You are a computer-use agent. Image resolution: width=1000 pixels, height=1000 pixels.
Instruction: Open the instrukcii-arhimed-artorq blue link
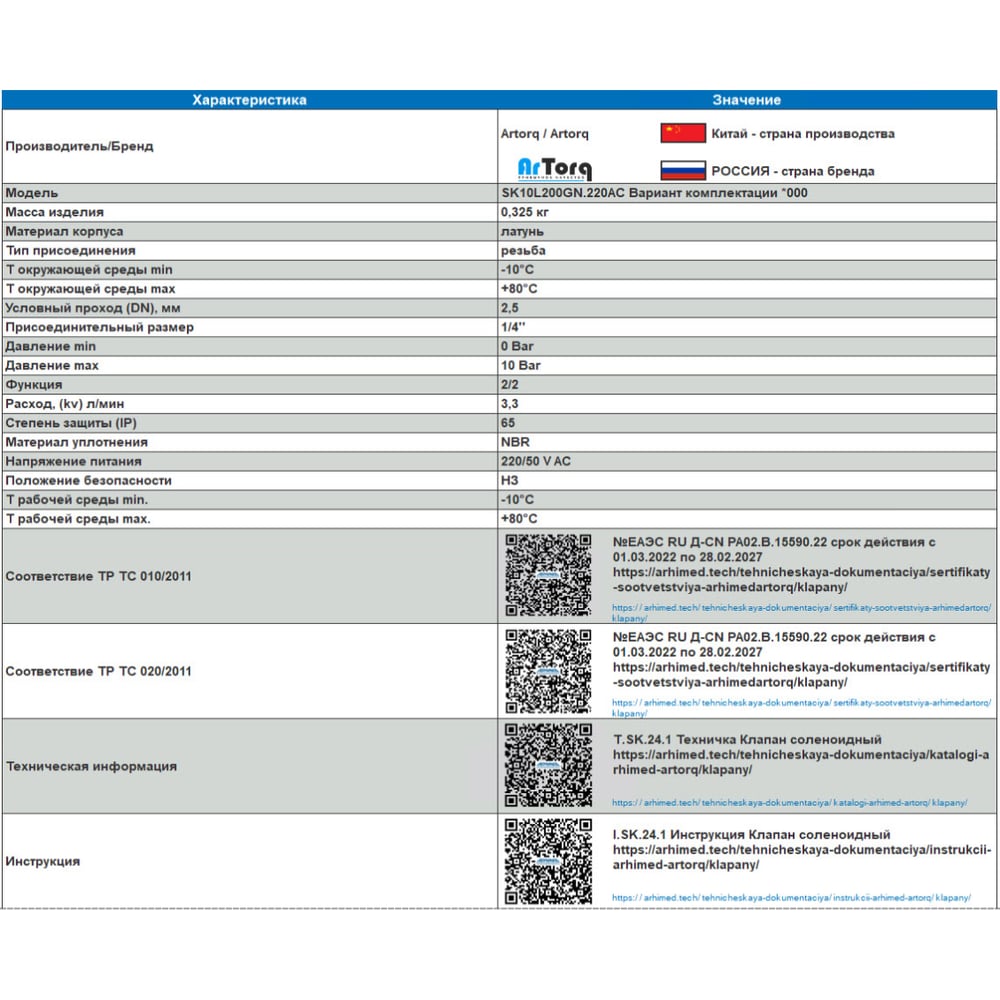[x=791, y=897]
